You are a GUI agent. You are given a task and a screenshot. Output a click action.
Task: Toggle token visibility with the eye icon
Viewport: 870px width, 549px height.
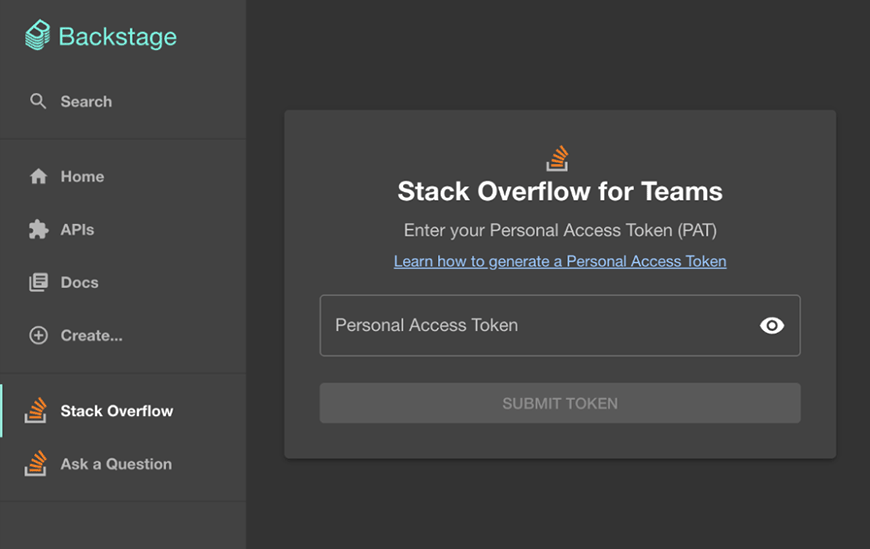(772, 325)
